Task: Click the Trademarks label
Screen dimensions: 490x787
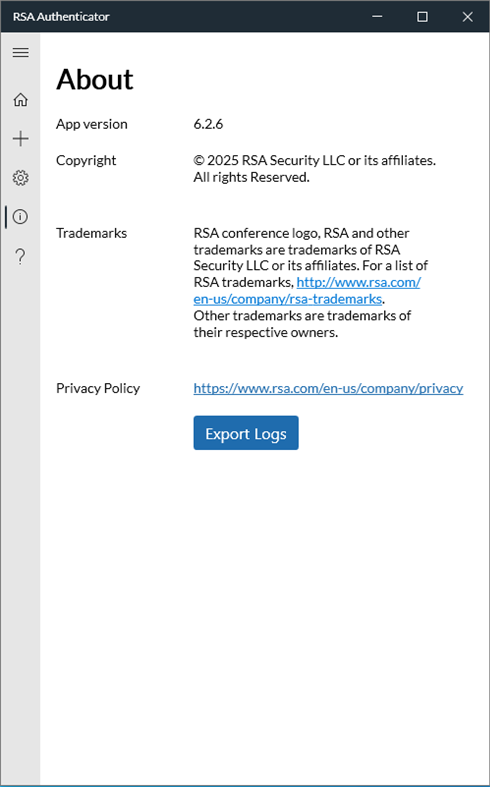Action: (x=91, y=233)
